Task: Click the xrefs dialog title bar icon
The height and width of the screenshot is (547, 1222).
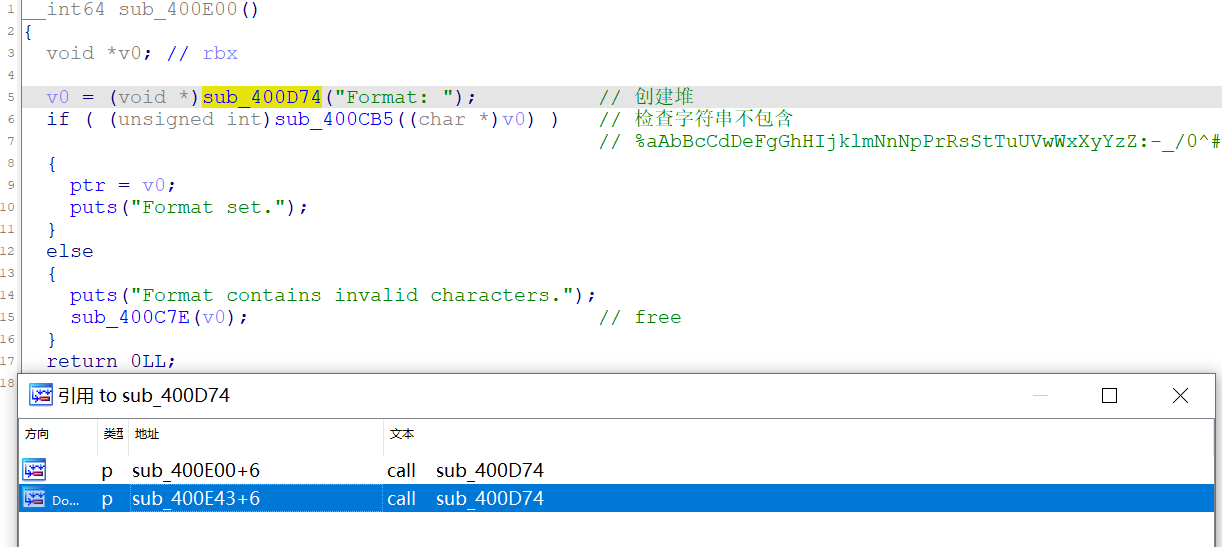Action: (x=40, y=395)
